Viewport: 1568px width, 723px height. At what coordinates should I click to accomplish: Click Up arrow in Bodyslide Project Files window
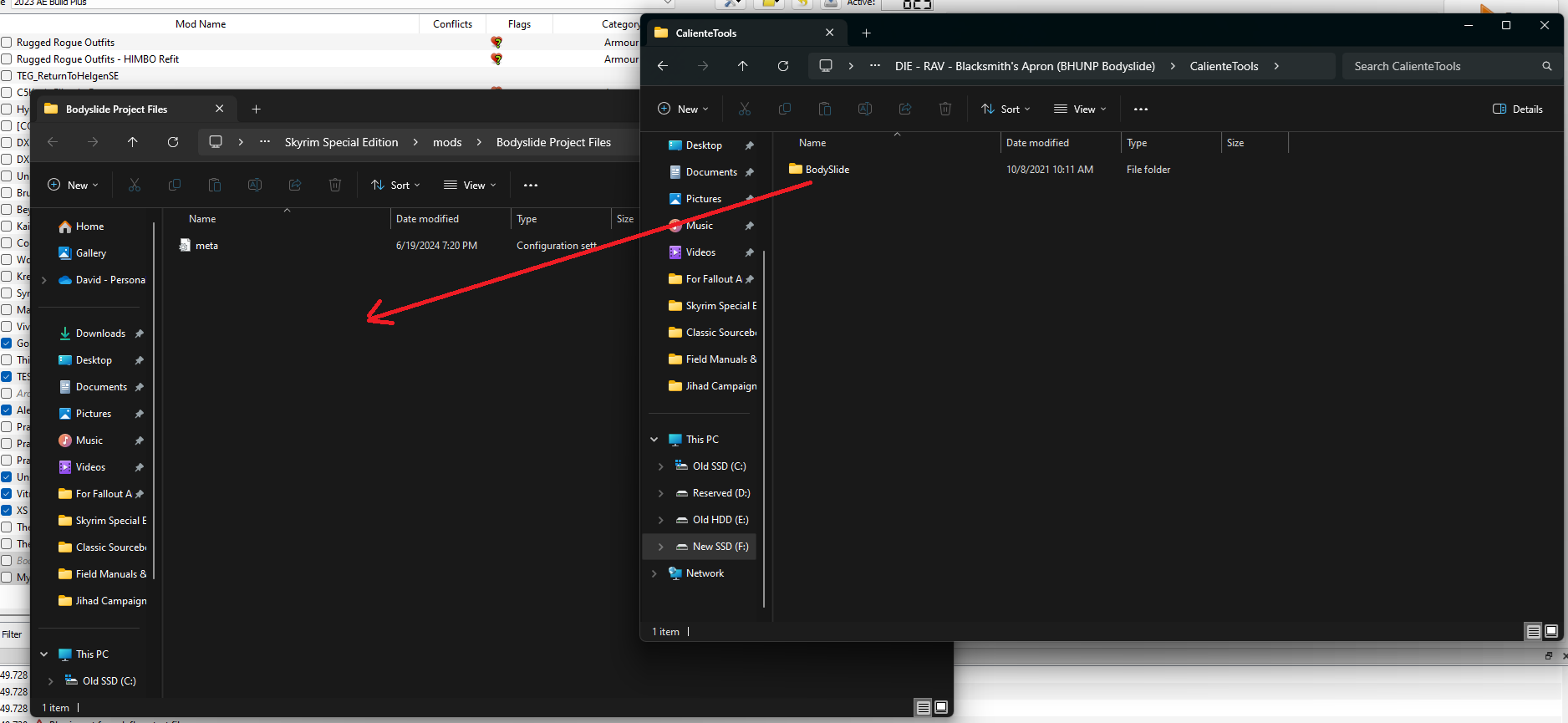(133, 142)
